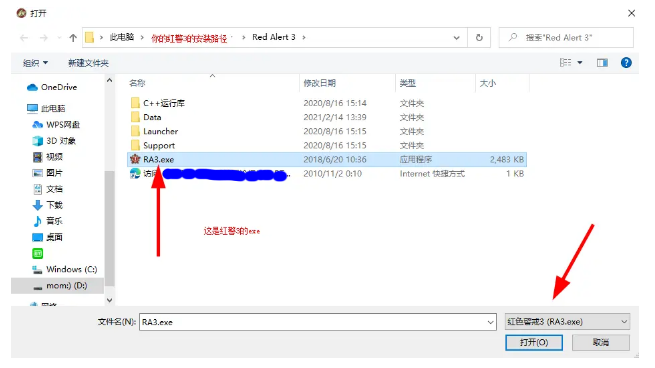The height and width of the screenshot is (368, 655).
Task: Go forward with the right arrow button
Action: [43, 38]
